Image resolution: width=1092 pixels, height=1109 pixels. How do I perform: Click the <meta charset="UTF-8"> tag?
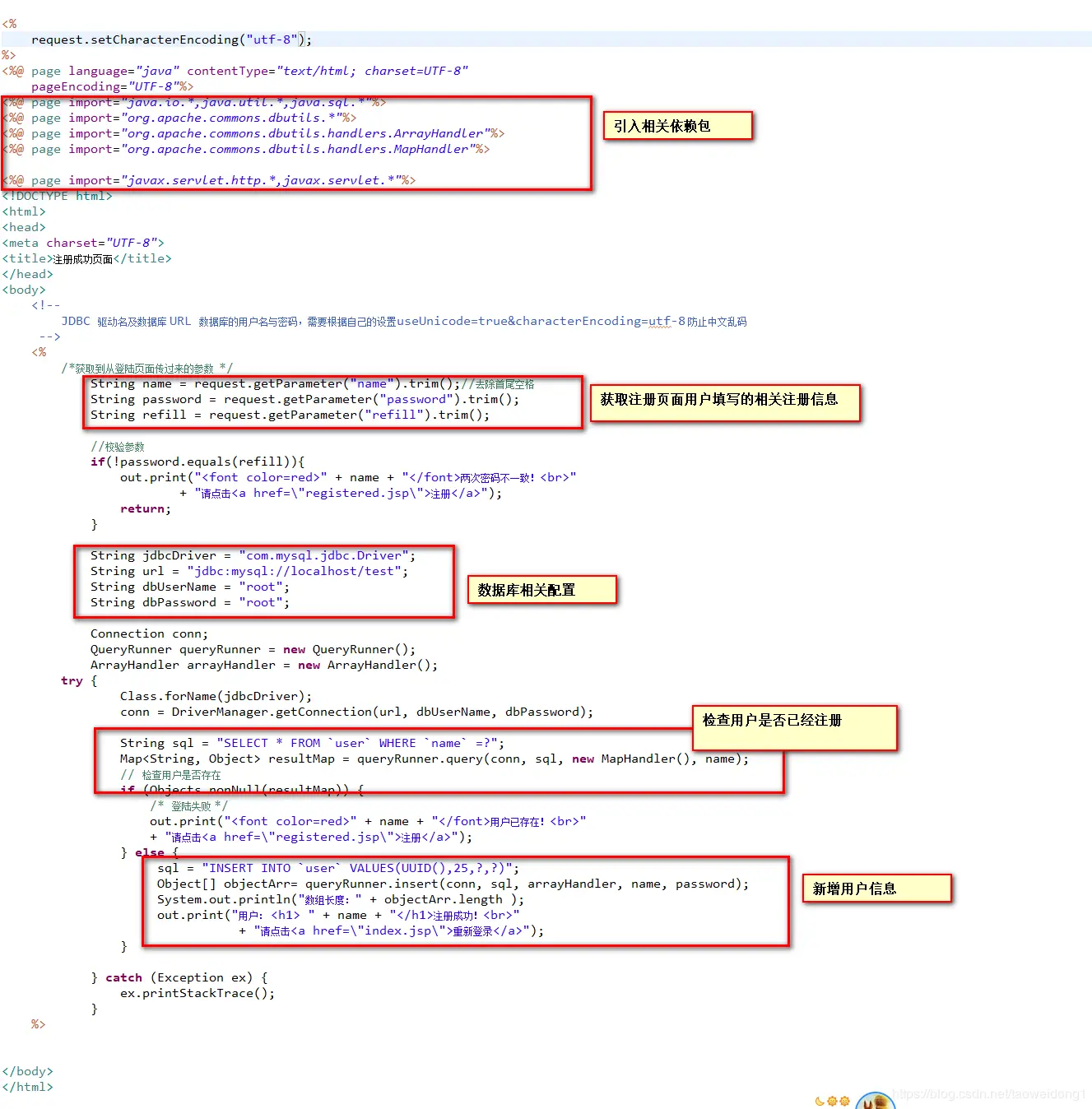pos(83,243)
